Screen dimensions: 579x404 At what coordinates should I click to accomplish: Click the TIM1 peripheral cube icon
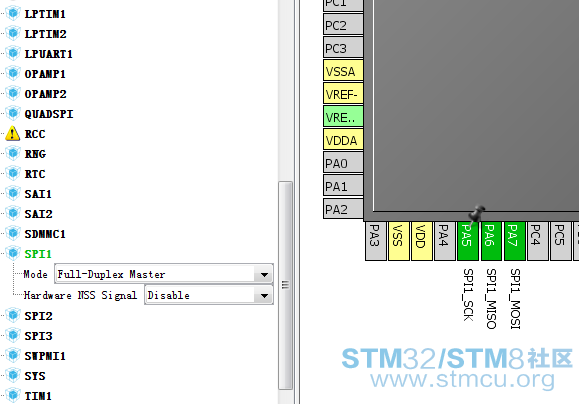point(13,395)
